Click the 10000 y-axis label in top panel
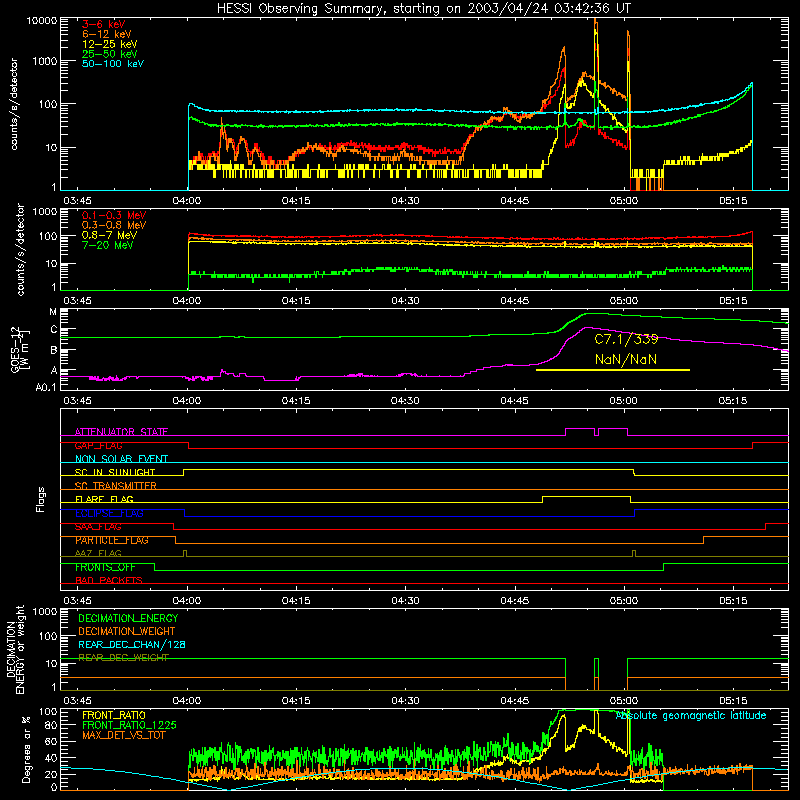Viewport: 800px width, 800px height. pyautogui.click(x=42, y=20)
